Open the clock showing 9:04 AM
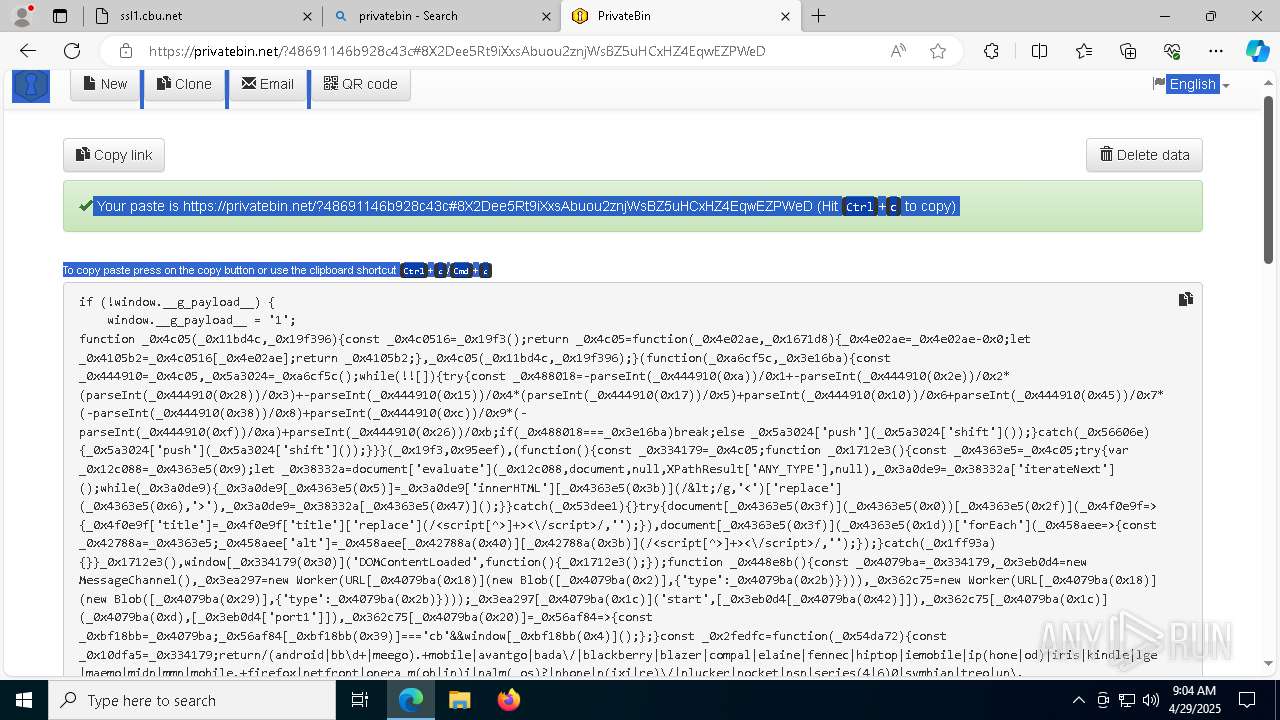This screenshot has height=720, width=1280. [x=1192, y=700]
